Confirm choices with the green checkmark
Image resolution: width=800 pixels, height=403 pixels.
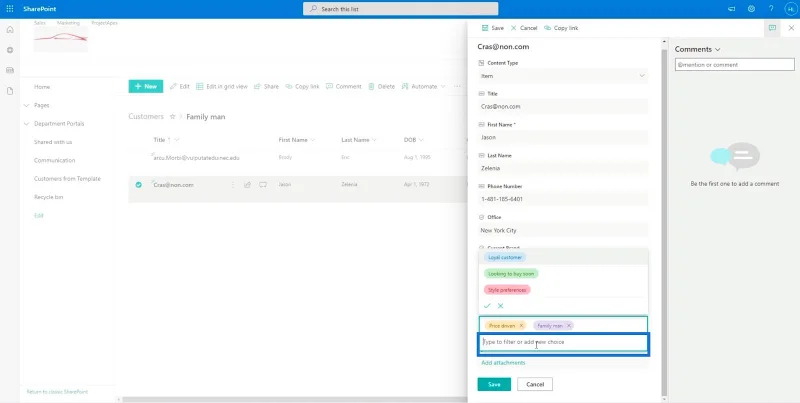(487, 306)
